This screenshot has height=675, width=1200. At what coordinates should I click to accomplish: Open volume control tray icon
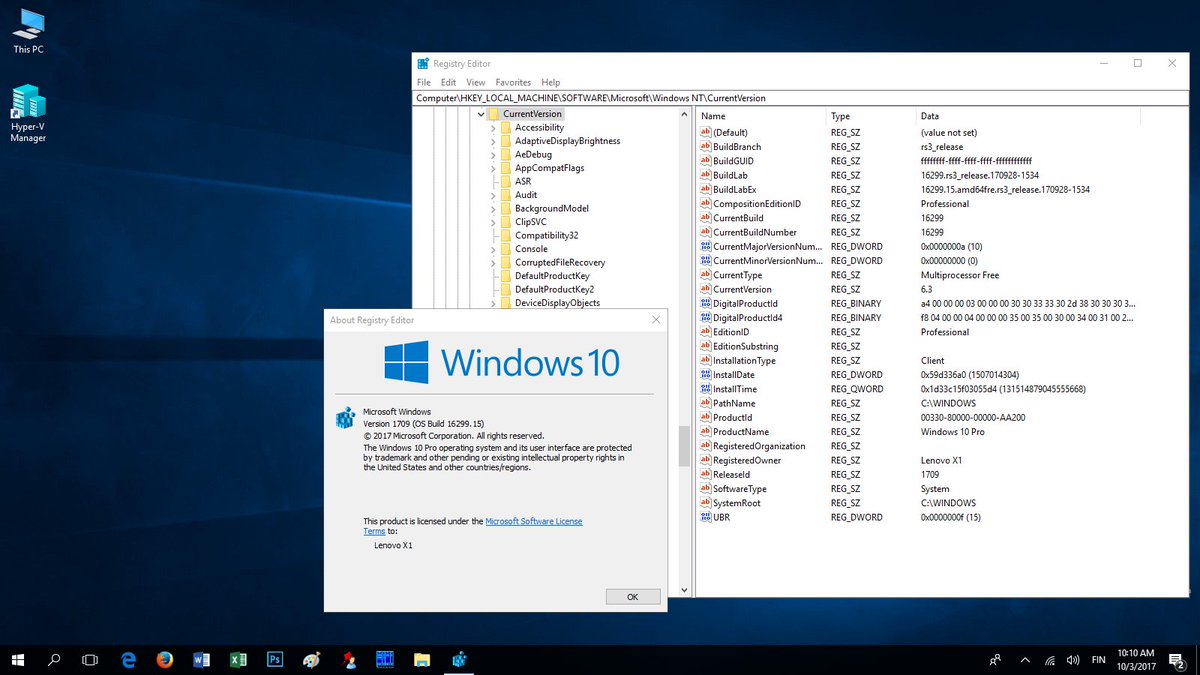1071,660
